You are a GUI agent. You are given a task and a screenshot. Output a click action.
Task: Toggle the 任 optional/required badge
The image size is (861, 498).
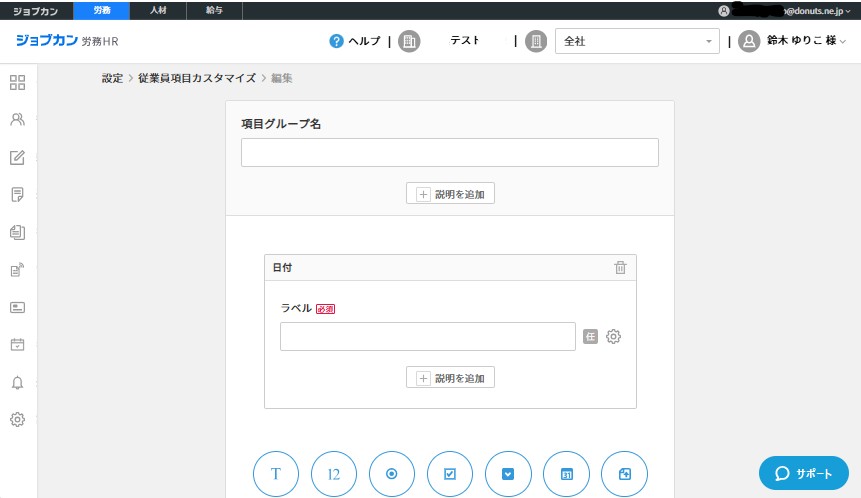(591, 337)
